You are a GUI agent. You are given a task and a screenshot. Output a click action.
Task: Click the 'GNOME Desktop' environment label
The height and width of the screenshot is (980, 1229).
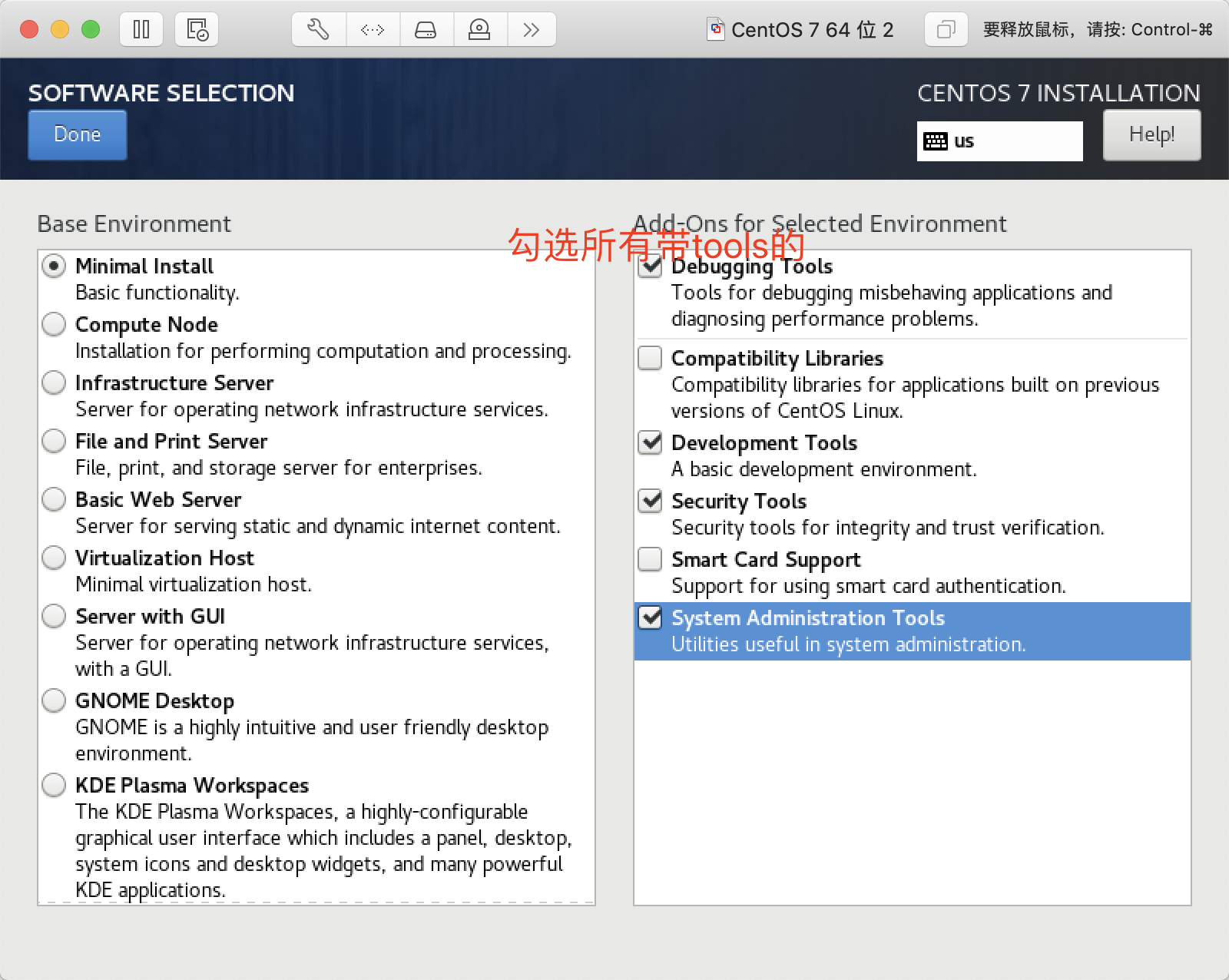tap(154, 701)
